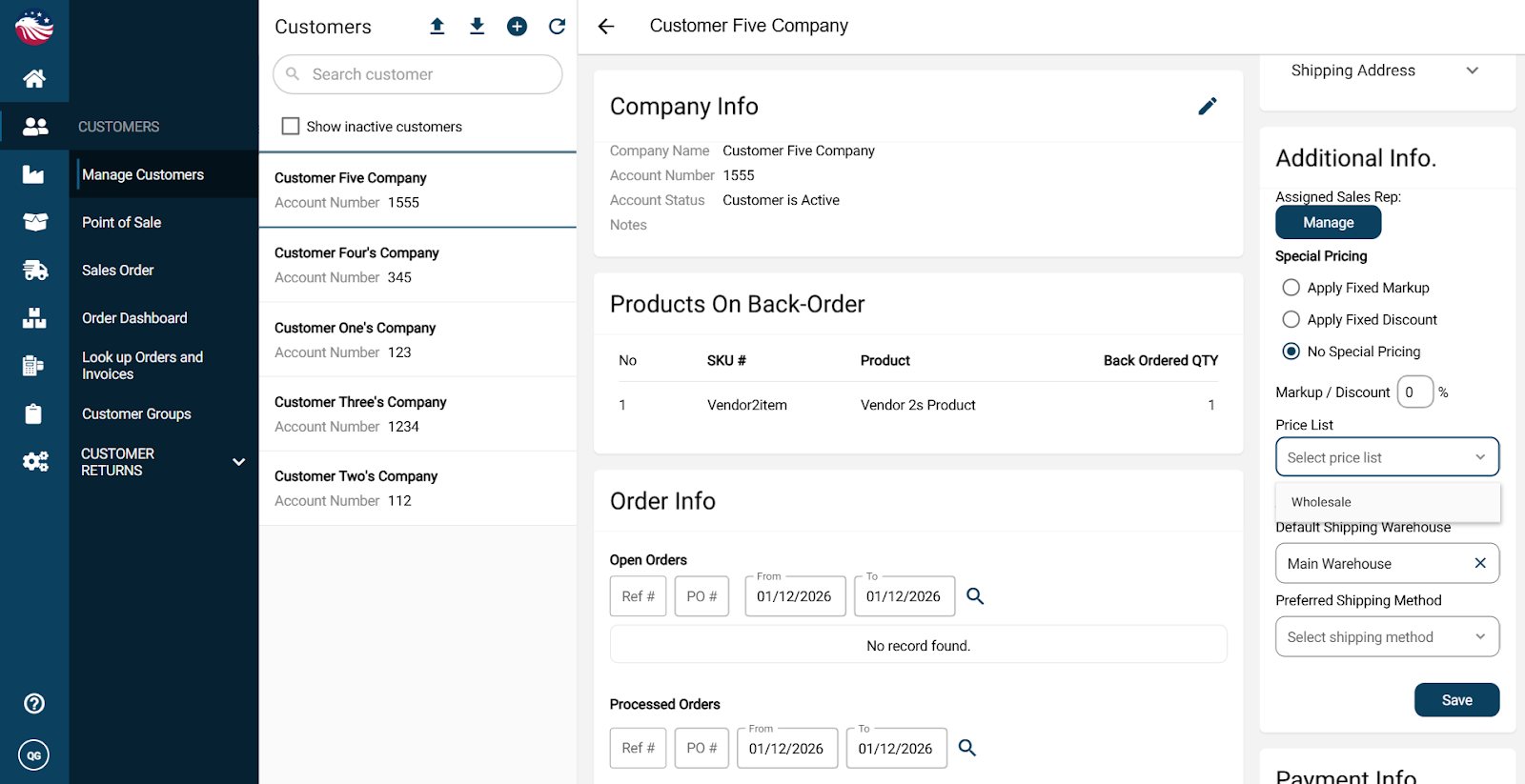
Task: Expand the Shipping Address section
Action: coord(1472,70)
